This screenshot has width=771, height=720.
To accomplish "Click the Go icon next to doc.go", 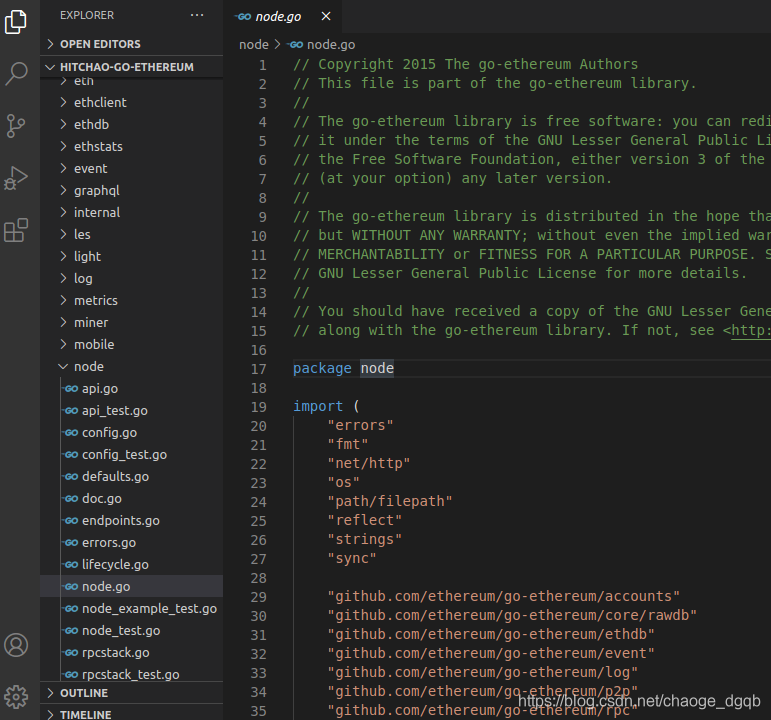I will click(71, 499).
